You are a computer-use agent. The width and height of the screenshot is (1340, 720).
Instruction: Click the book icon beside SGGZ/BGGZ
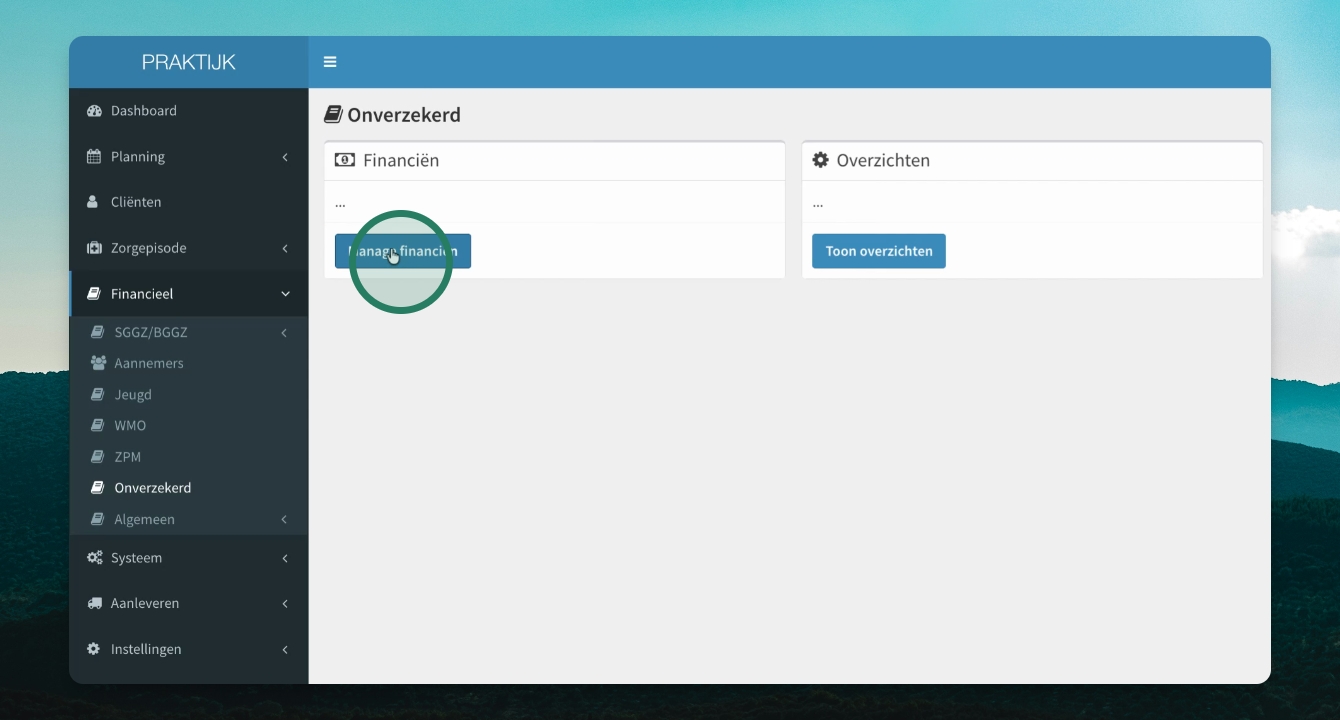(97, 332)
